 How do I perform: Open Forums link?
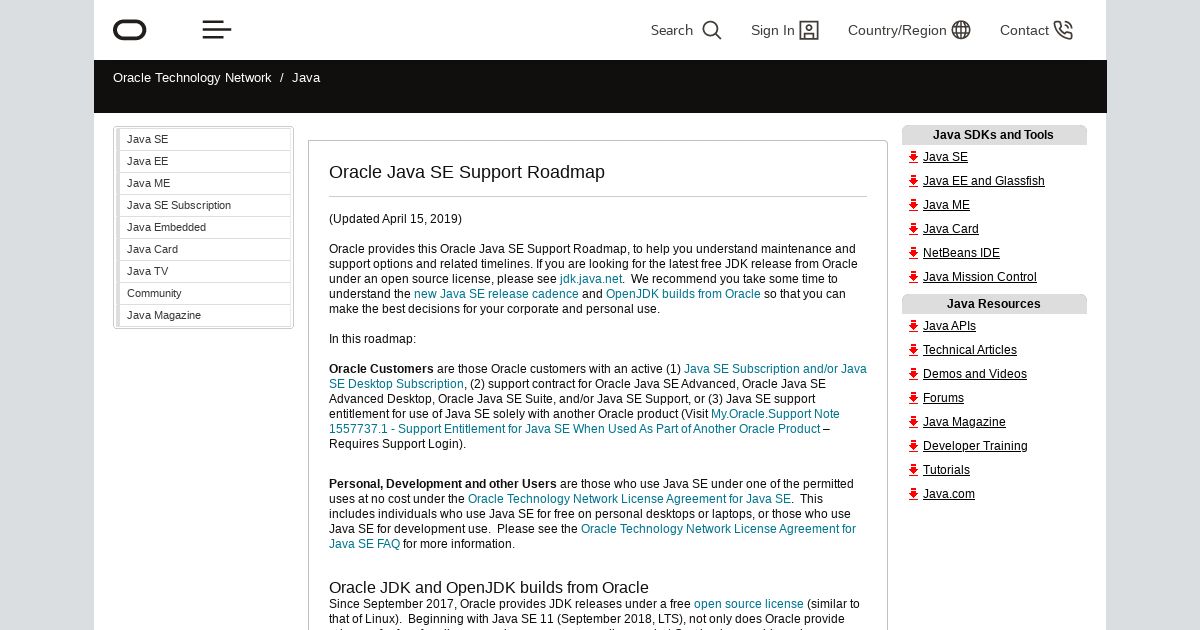tap(943, 398)
